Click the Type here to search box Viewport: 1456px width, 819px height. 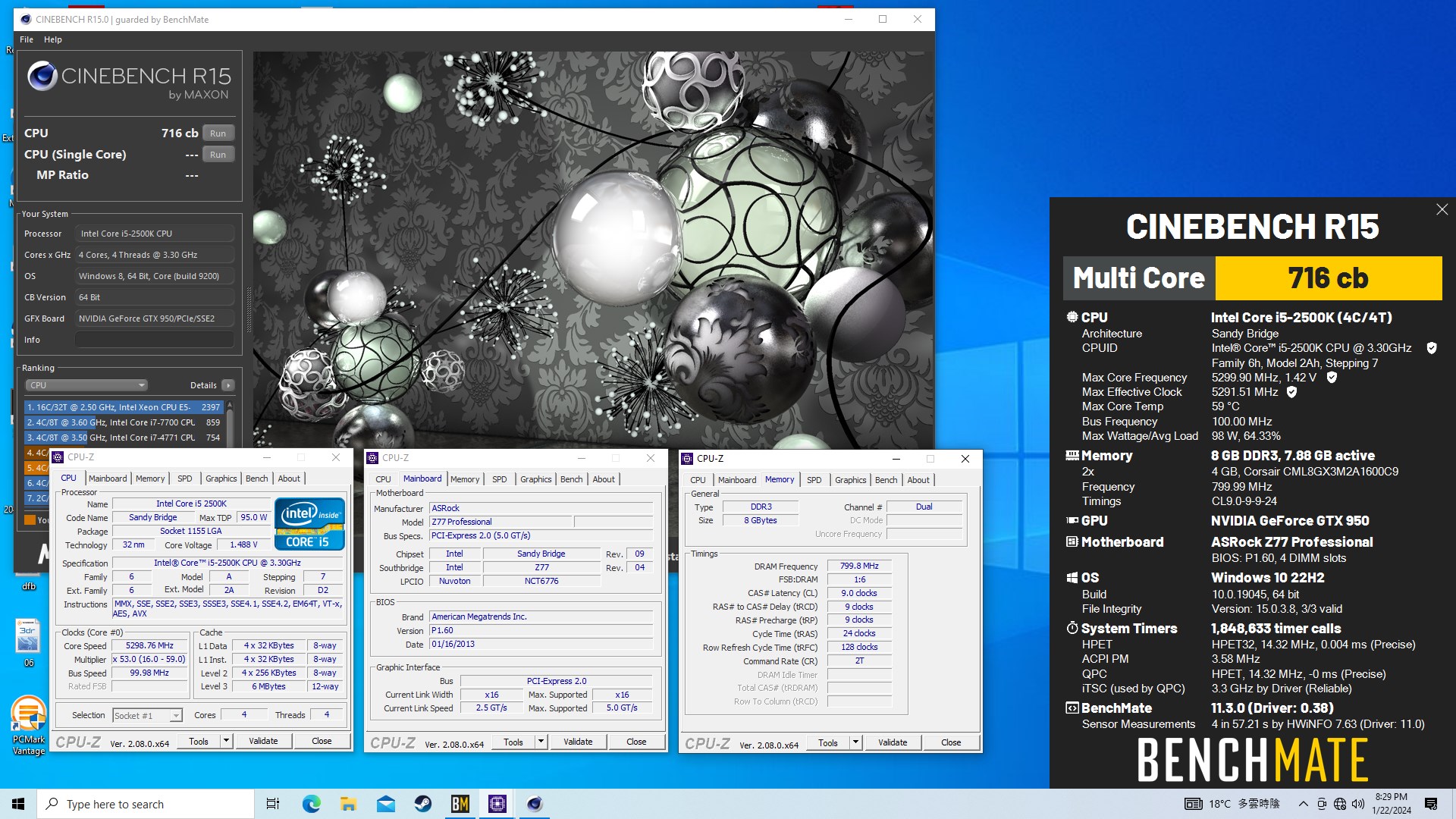pos(146,804)
